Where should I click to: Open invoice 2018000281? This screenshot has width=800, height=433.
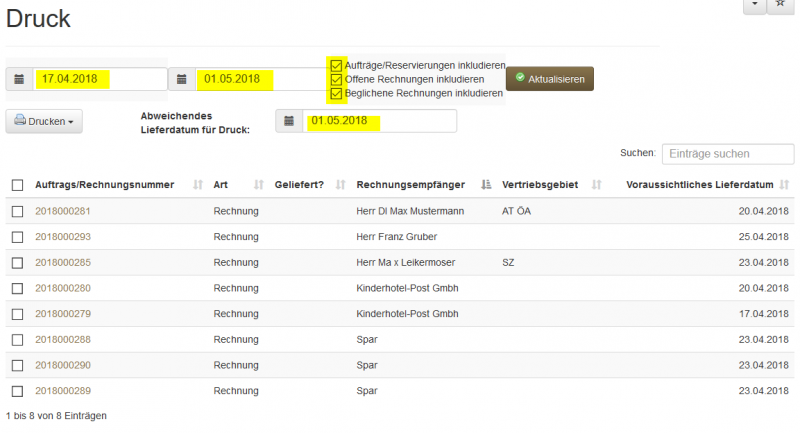coord(63,211)
